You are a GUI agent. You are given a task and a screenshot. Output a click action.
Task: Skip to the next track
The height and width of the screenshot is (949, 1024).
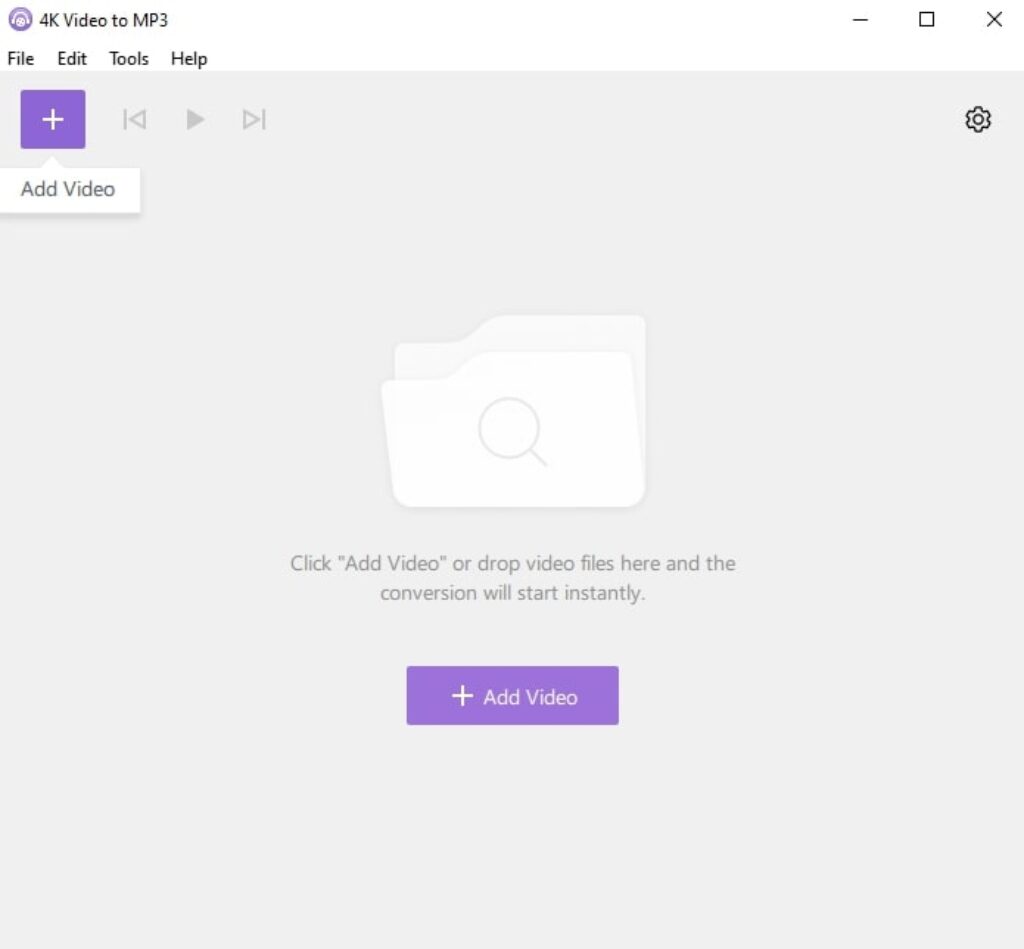coord(254,120)
